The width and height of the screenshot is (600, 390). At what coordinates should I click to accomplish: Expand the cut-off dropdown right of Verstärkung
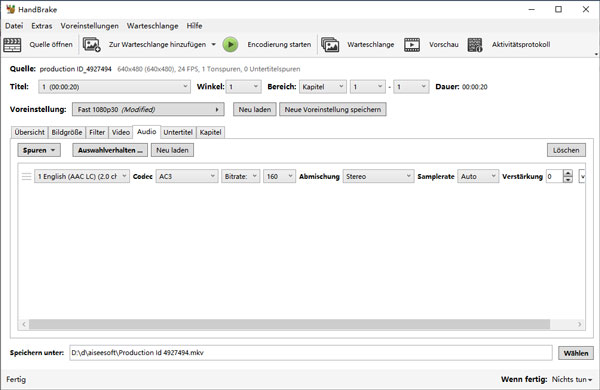point(582,176)
